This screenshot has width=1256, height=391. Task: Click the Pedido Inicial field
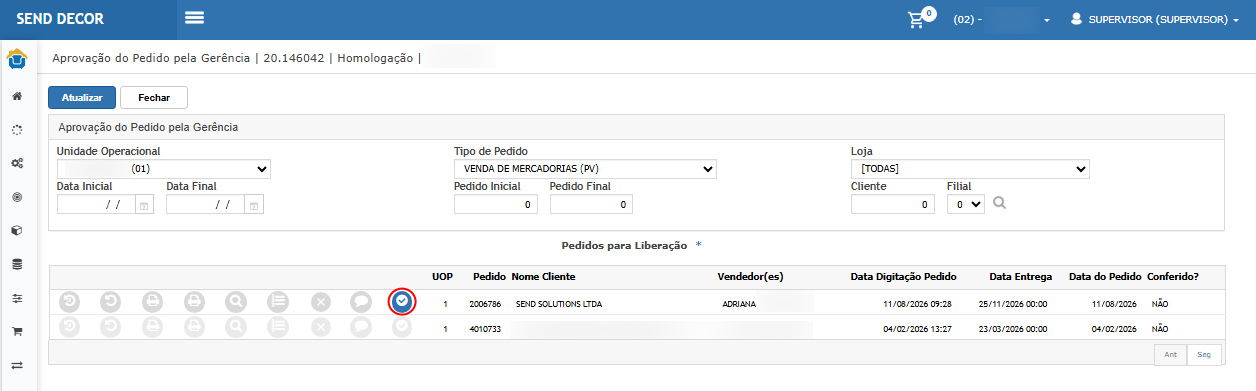[x=496, y=205]
